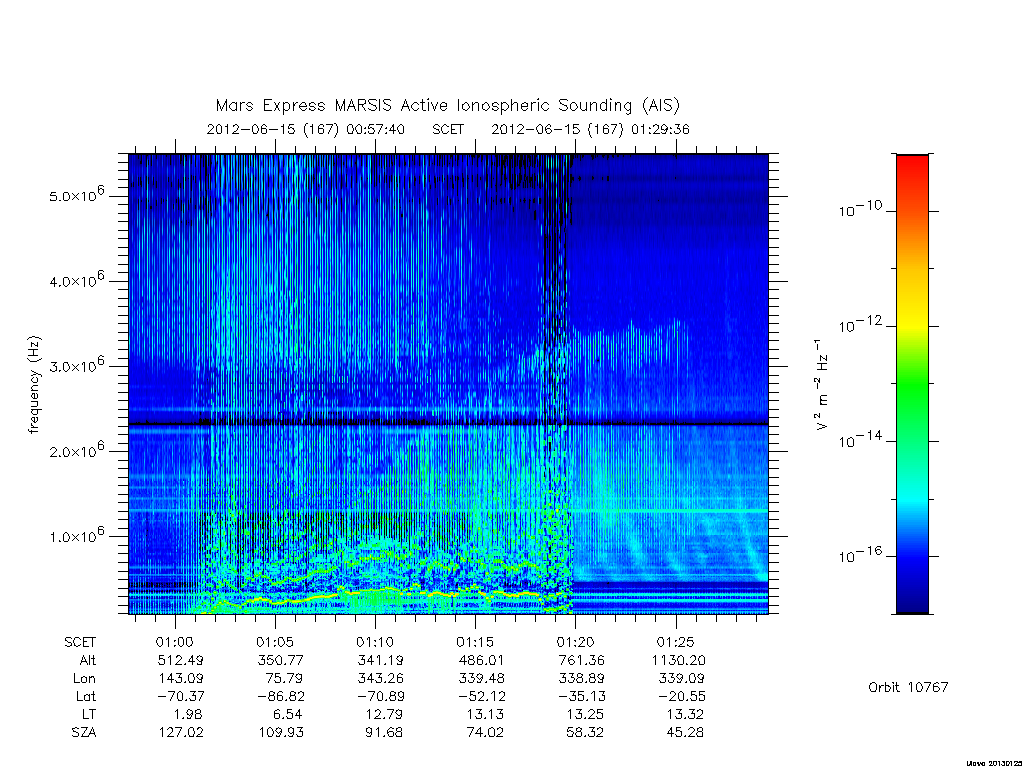Click the '5.0×10^6' frequency tick label
Screen dimensions: 1024x768
[76, 195]
